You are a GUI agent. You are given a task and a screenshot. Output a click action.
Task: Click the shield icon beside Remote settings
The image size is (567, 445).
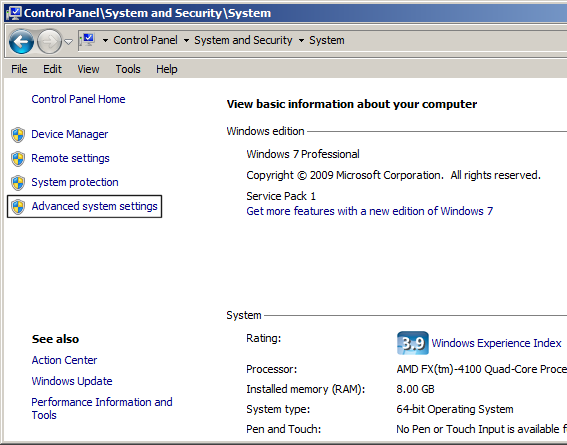coord(18,159)
